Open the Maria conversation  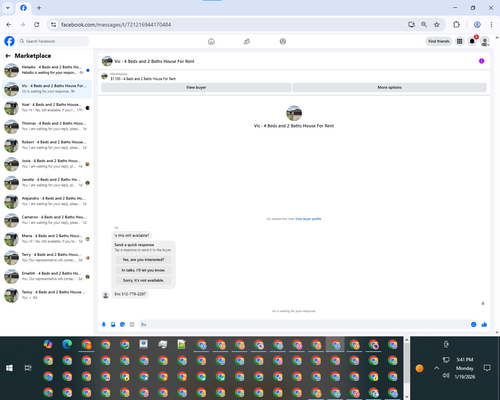click(x=47, y=239)
